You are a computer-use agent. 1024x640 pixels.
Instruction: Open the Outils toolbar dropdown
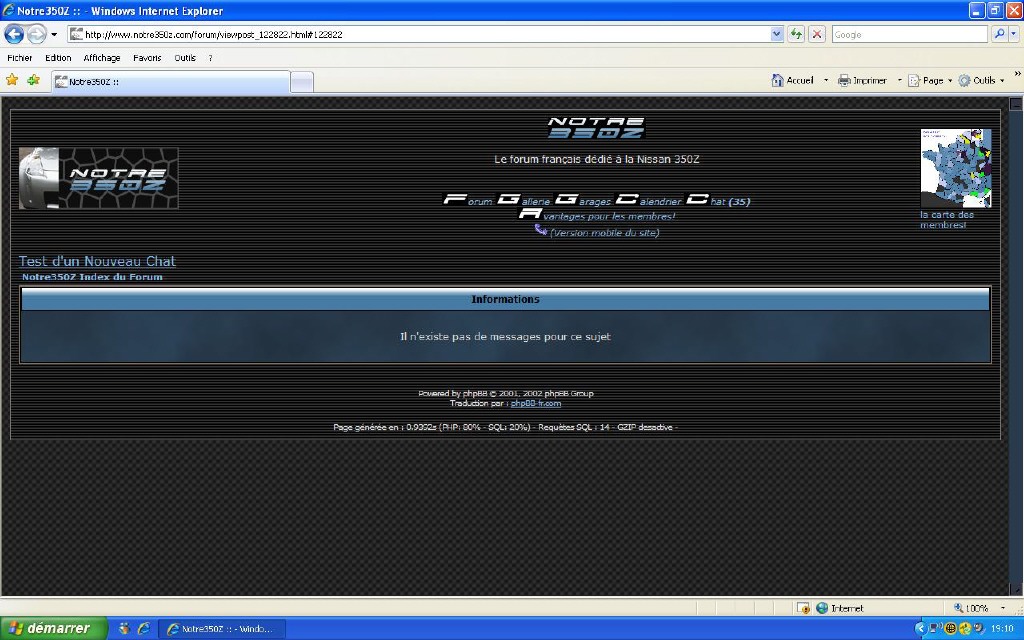tap(982, 80)
